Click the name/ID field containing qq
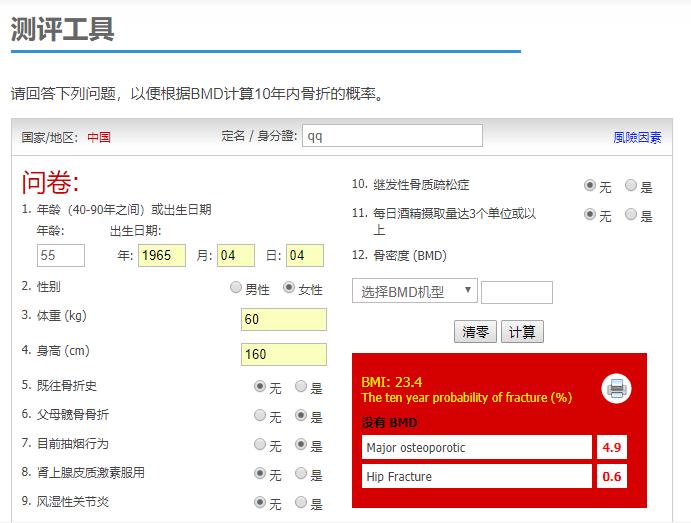Image resolution: width=691 pixels, height=523 pixels. (x=392, y=136)
